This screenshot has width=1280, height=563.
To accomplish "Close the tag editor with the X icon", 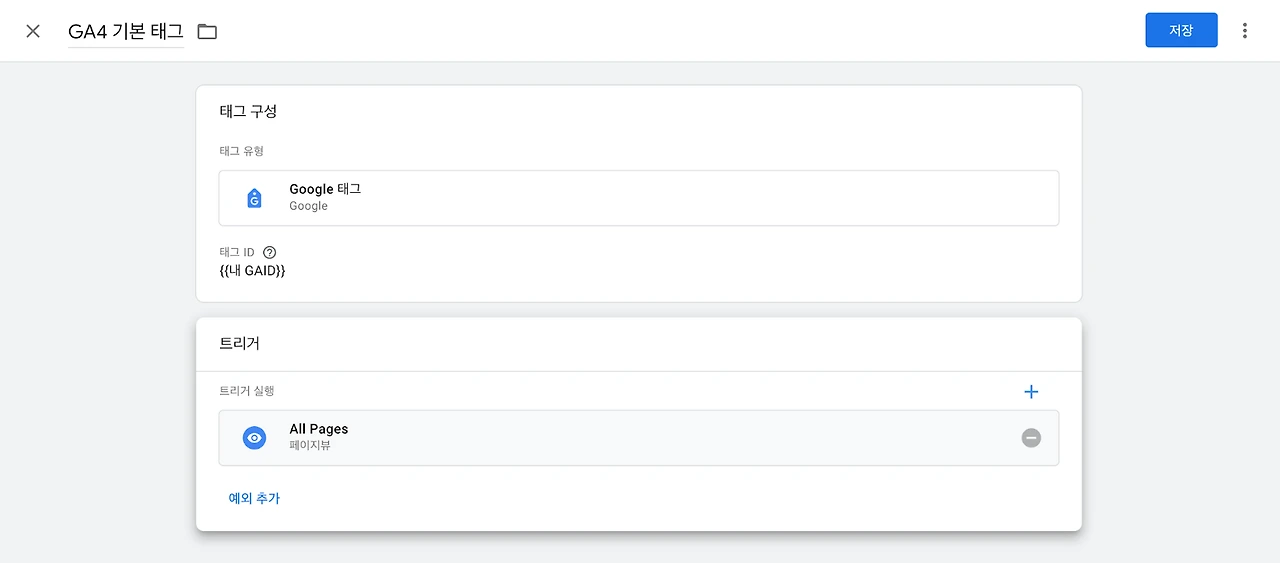I will click(33, 31).
